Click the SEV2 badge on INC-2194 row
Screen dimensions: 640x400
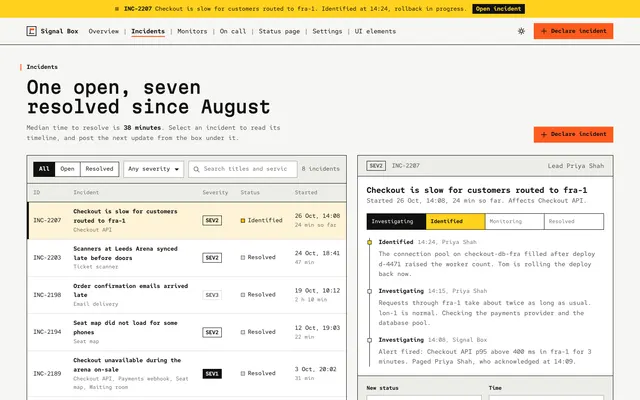[x=212, y=332]
